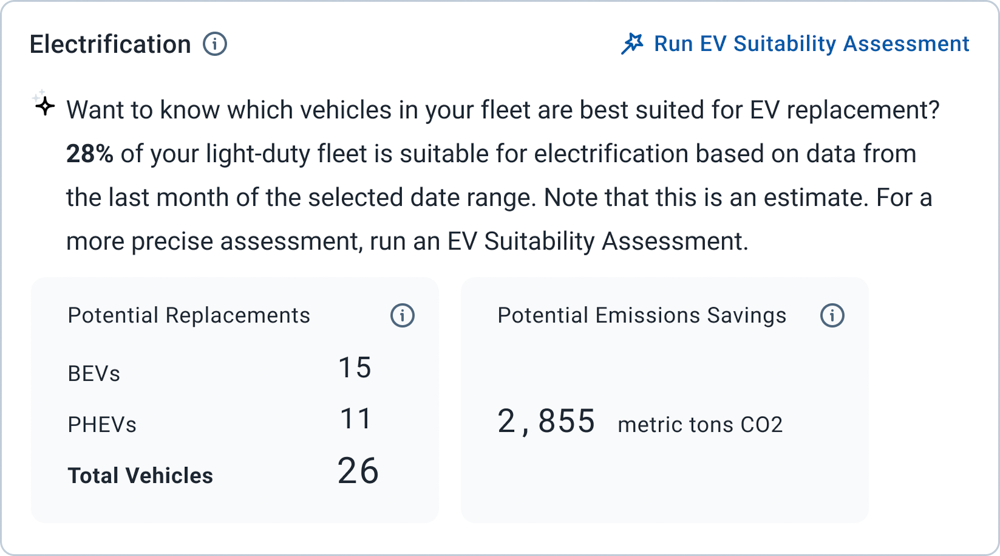Click the total count of 26
1000x556 pixels.
pyautogui.click(x=358, y=471)
